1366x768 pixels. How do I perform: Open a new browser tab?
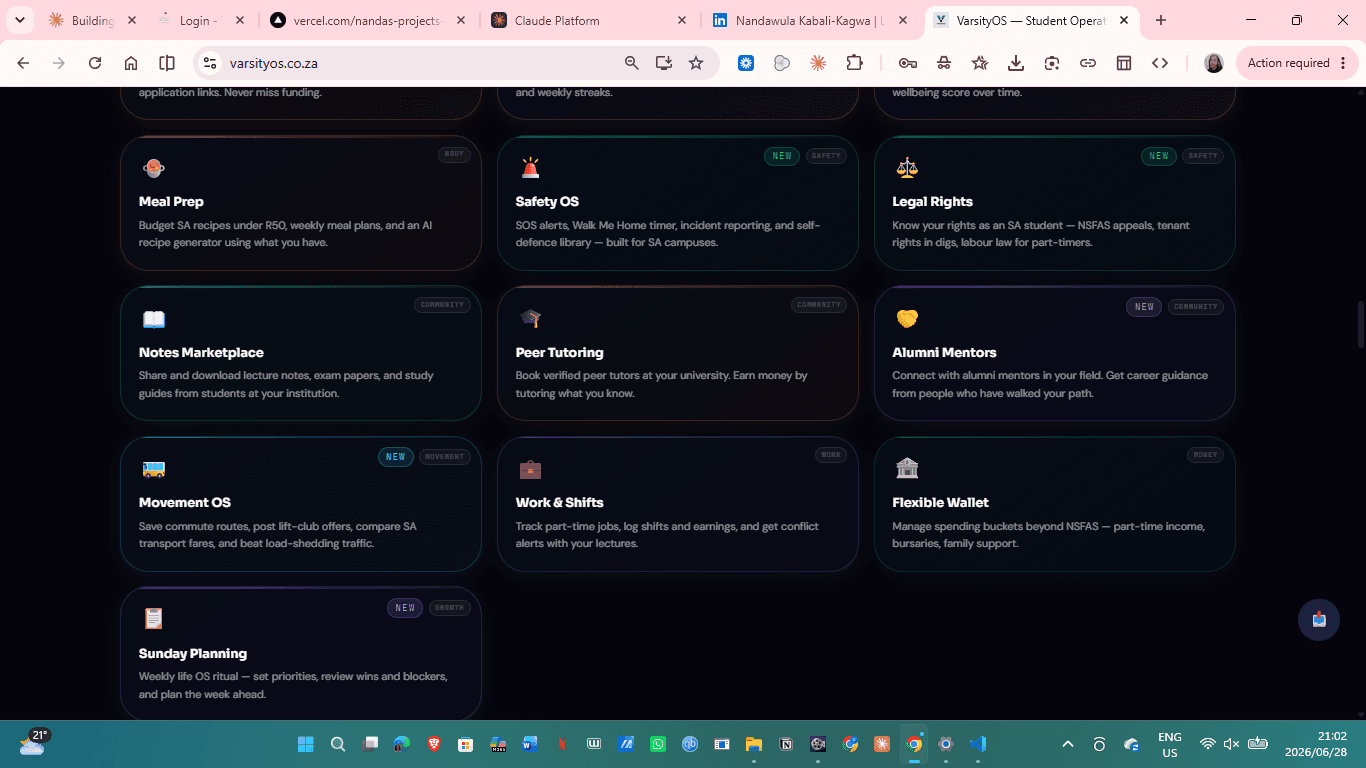point(1161,20)
